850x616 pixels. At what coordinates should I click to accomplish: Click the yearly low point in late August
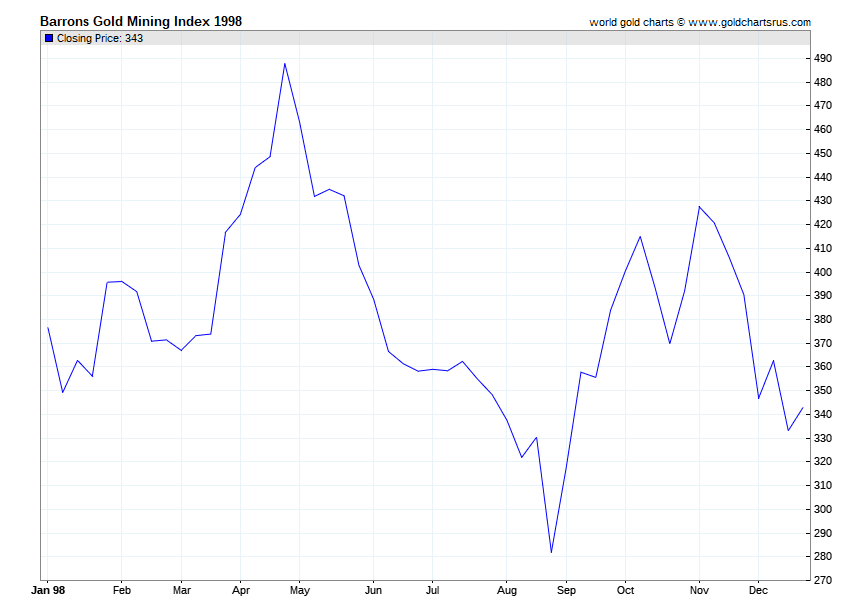click(x=551, y=552)
